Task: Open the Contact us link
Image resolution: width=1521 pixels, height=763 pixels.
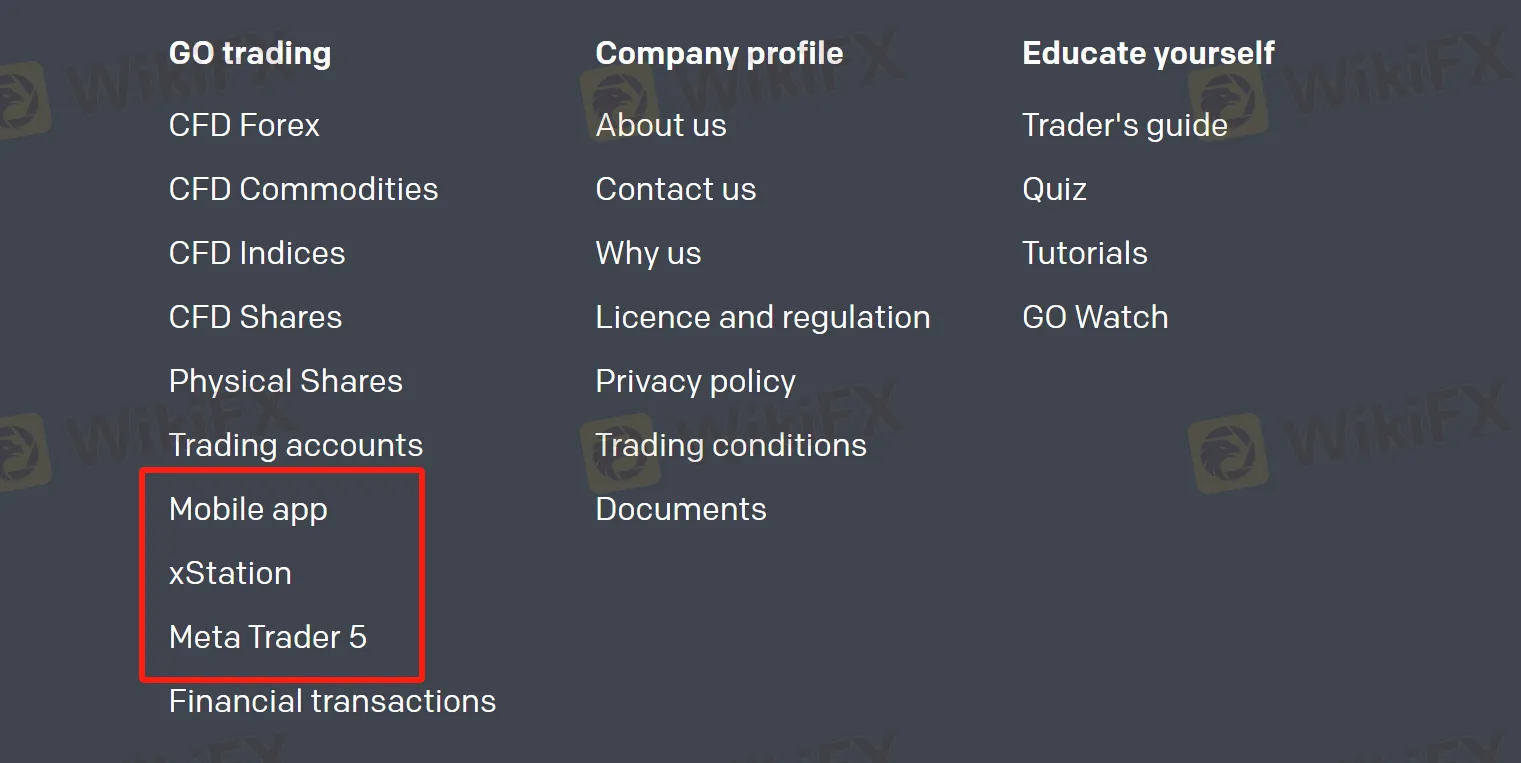Action: pyautogui.click(x=676, y=189)
